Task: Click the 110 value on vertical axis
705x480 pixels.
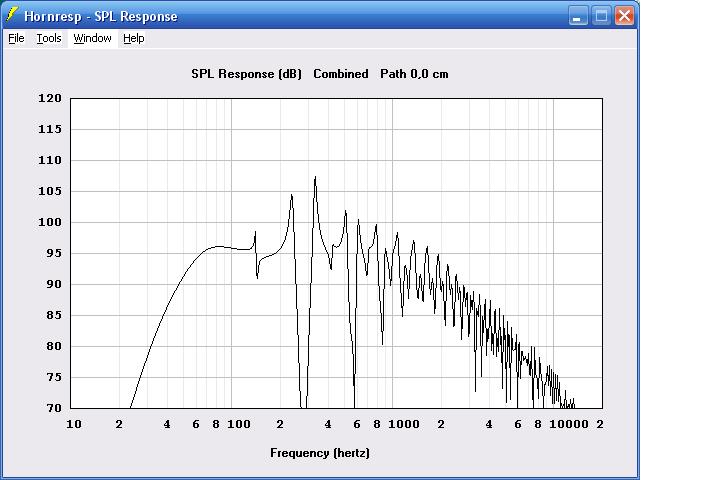Action: pyautogui.click(x=50, y=160)
